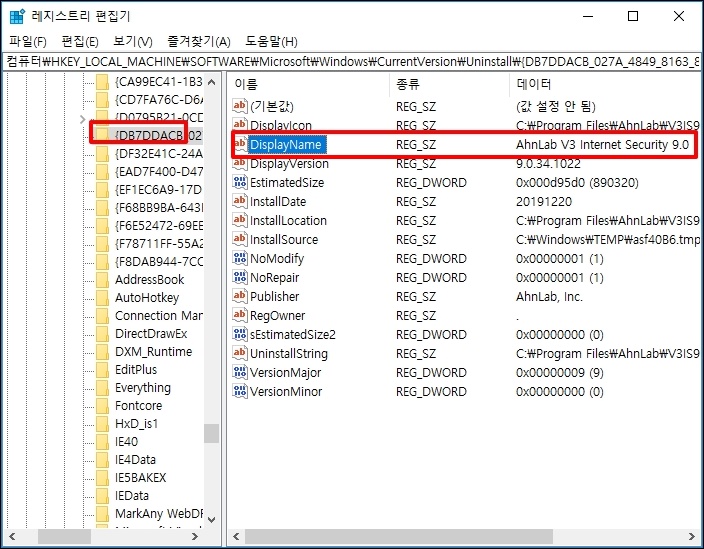Click the value pane horizontal scrollbar thumb
Image resolution: width=704 pixels, height=549 pixels.
click(x=399, y=536)
